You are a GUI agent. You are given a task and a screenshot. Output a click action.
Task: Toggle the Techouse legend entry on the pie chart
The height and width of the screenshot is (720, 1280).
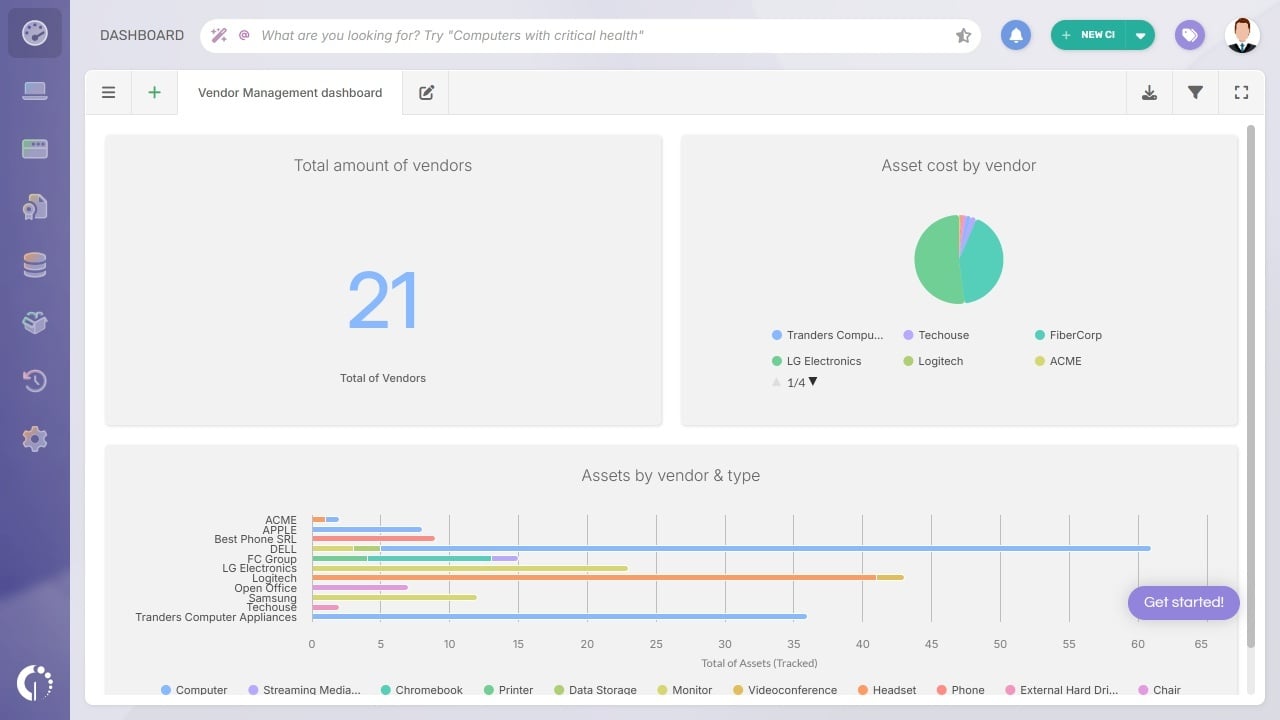[x=936, y=335]
